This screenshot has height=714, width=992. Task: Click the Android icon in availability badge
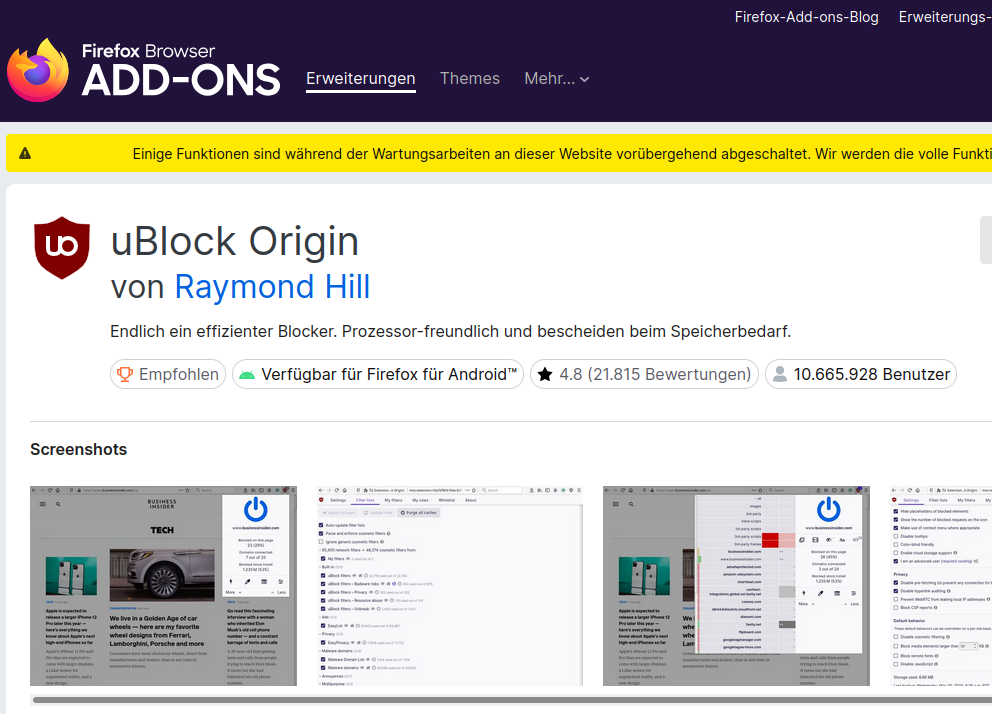247,375
